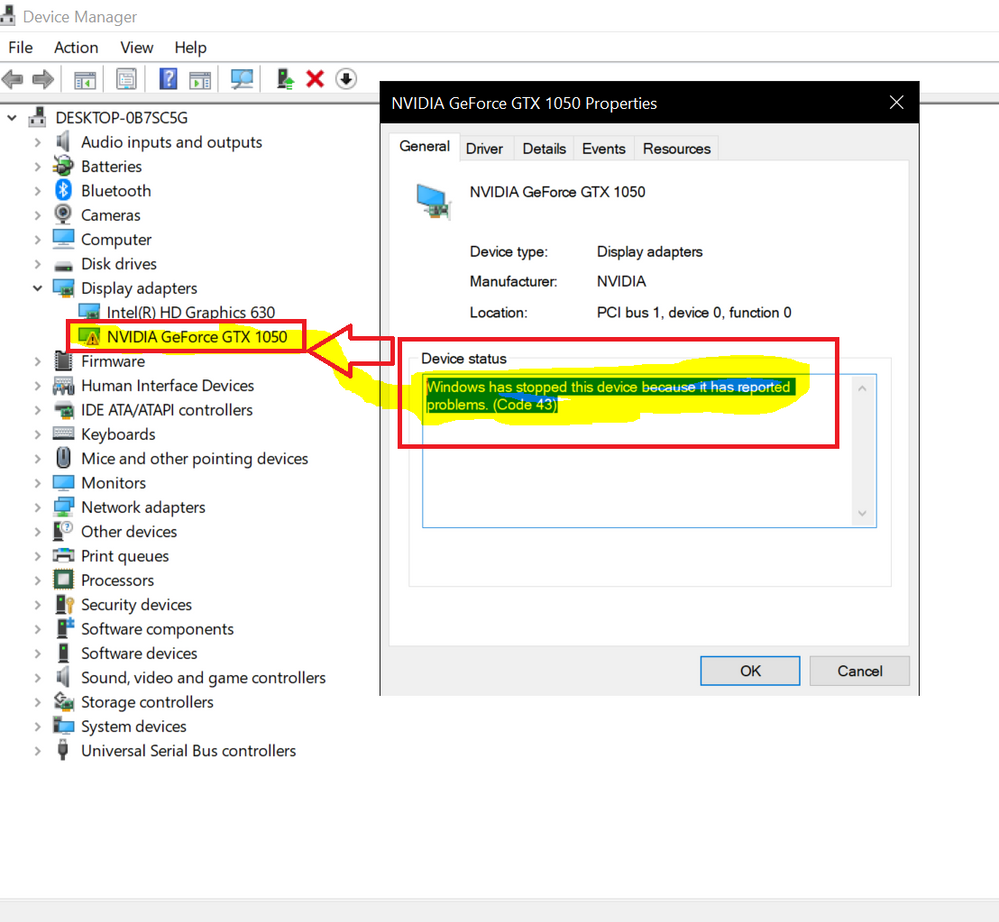Click the Batteries icon in tree
Viewport: 999px width, 922px height.
pyautogui.click(x=63, y=166)
